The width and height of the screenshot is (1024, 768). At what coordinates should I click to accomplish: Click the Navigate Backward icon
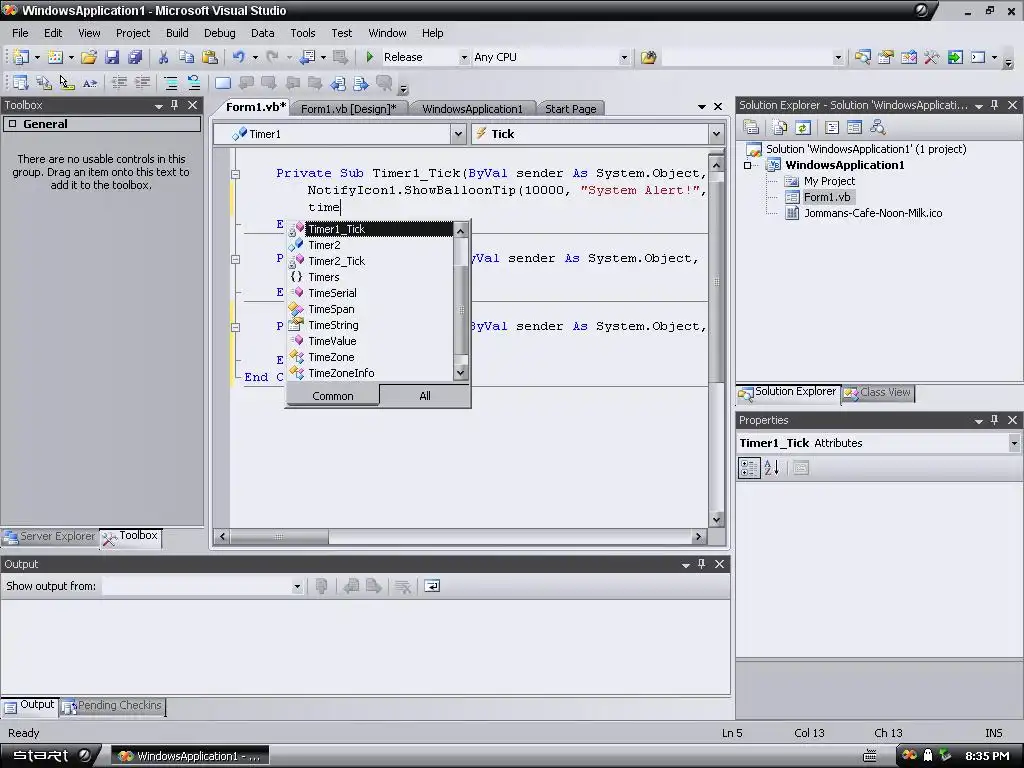point(307,57)
